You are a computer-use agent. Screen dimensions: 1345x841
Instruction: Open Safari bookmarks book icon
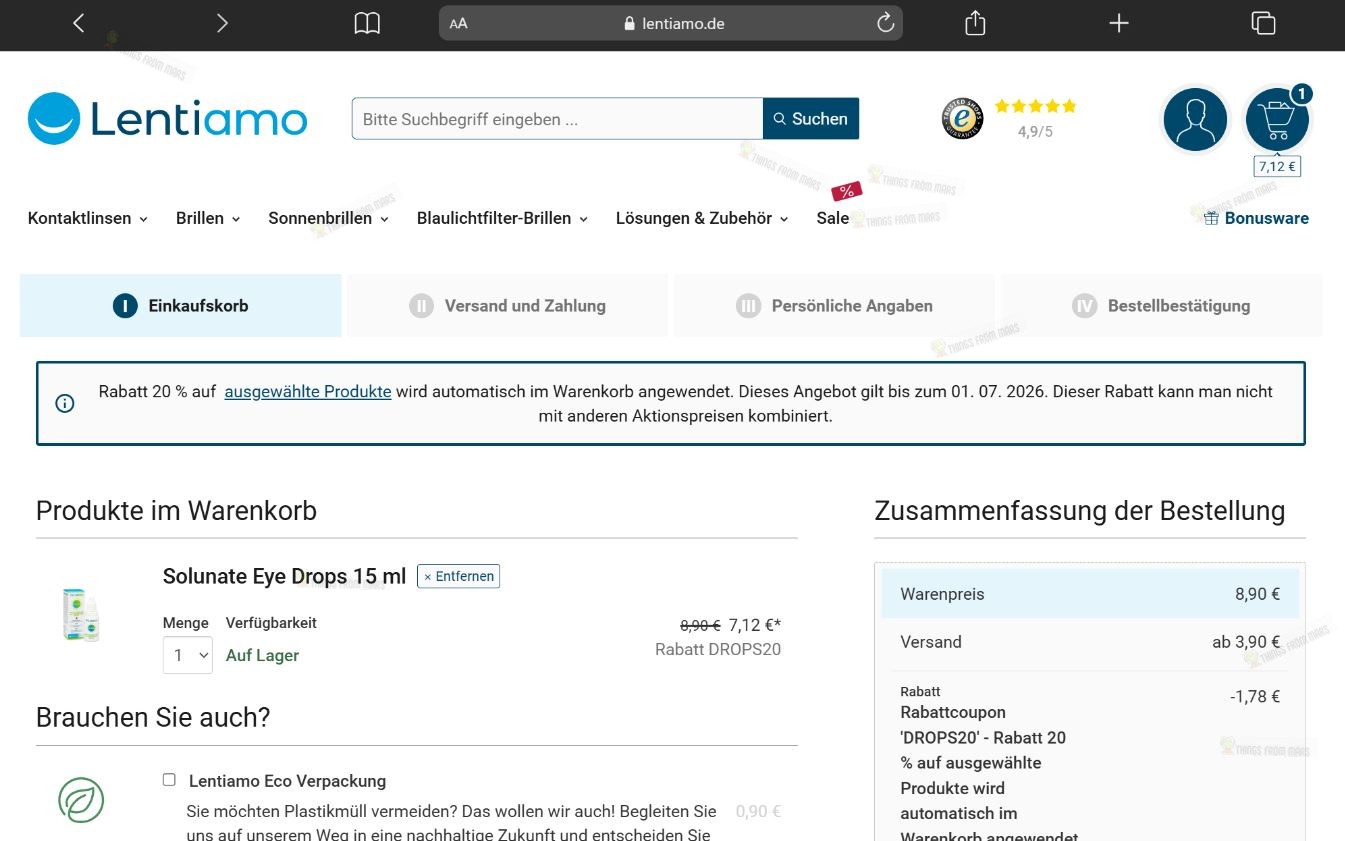pos(367,23)
